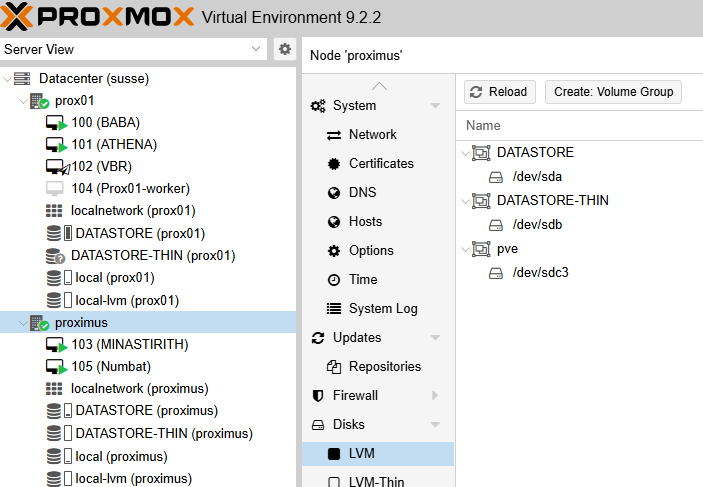Select VM 101 (ATHENA) monitor icon
The image size is (703, 487).
[x=56, y=145]
